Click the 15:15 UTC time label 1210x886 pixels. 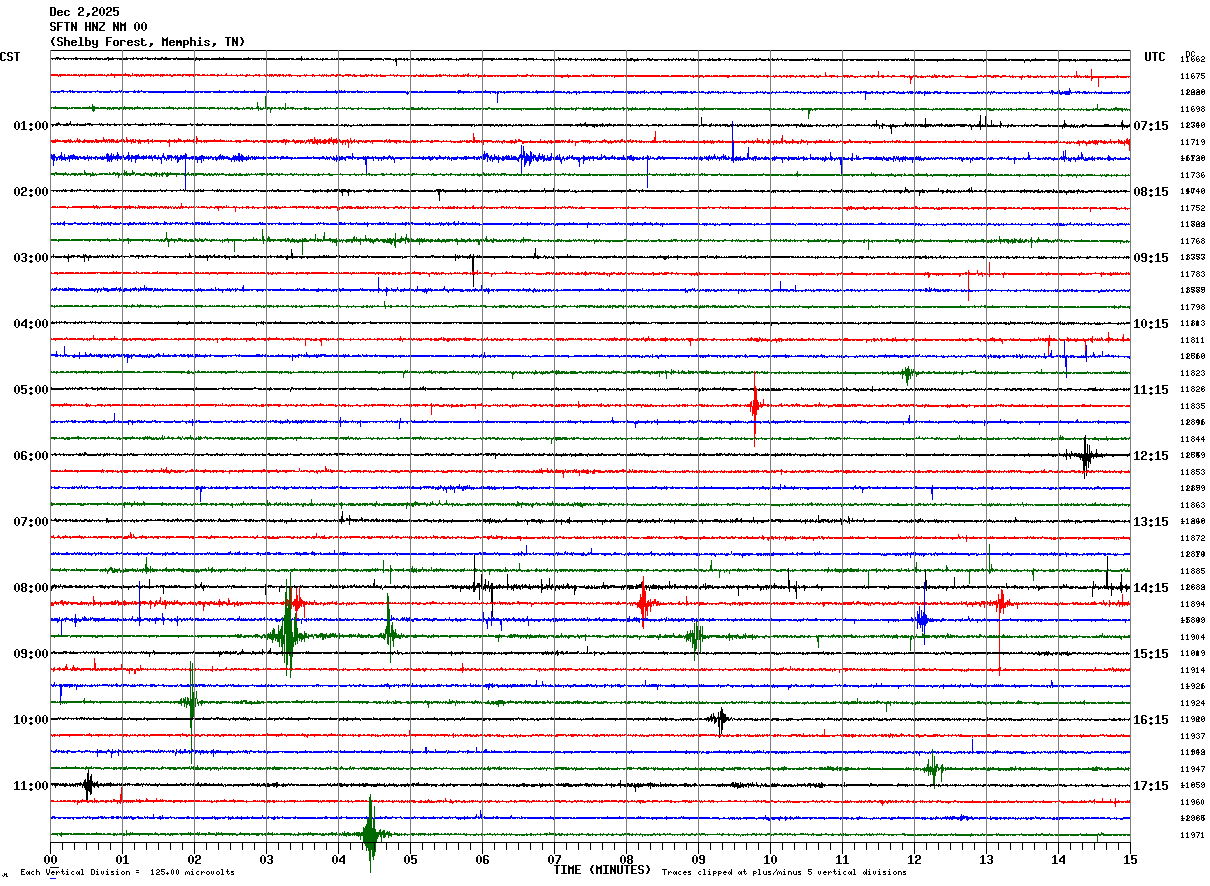pyautogui.click(x=1151, y=654)
